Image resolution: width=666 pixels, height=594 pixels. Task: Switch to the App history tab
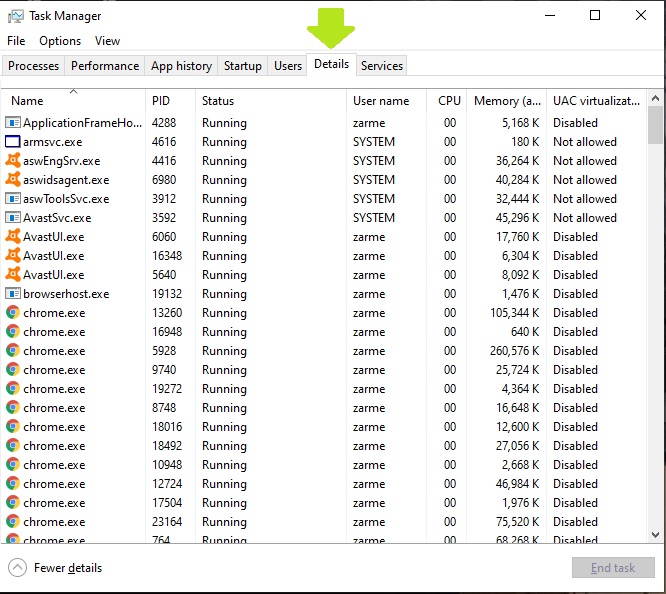(181, 66)
